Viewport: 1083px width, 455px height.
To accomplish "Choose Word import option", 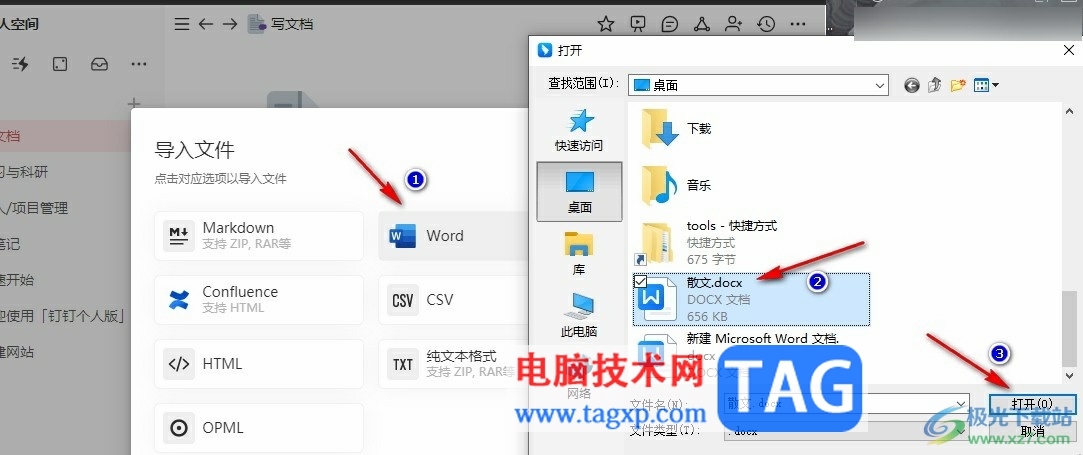I will pyautogui.click(x=454, y=235).
